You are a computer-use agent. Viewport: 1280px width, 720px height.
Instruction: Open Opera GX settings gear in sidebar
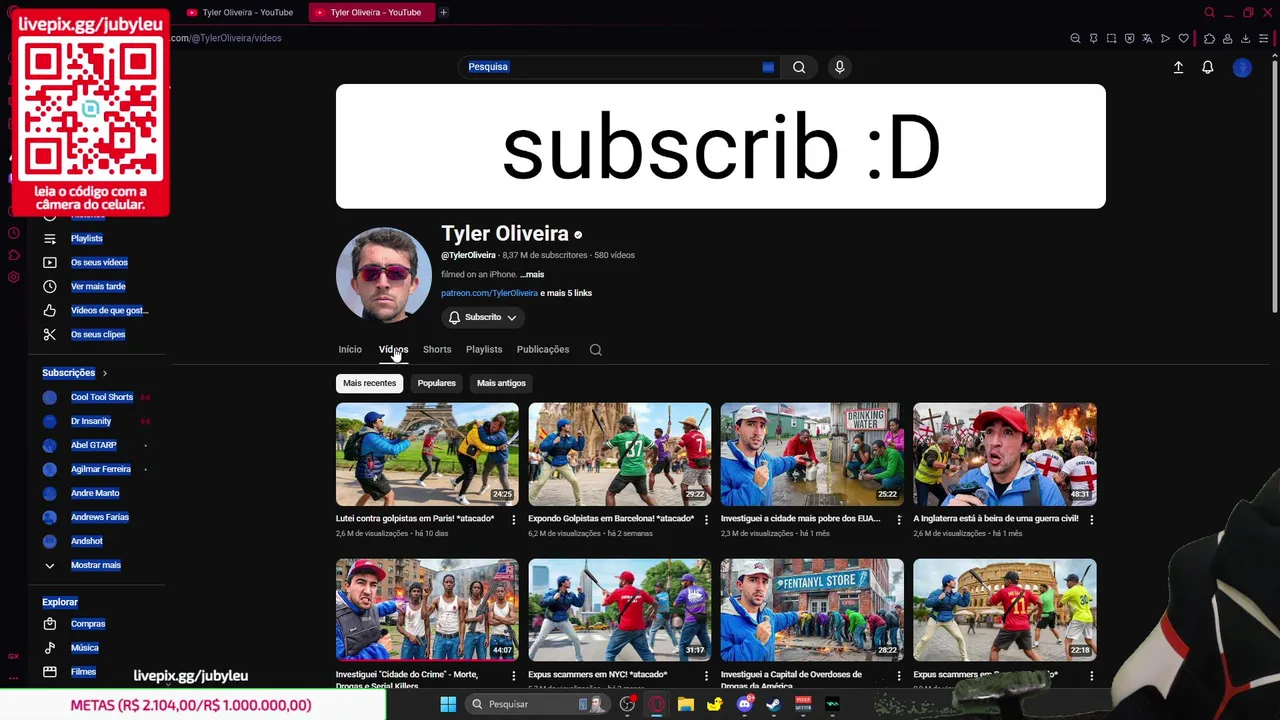pos(14,277)
